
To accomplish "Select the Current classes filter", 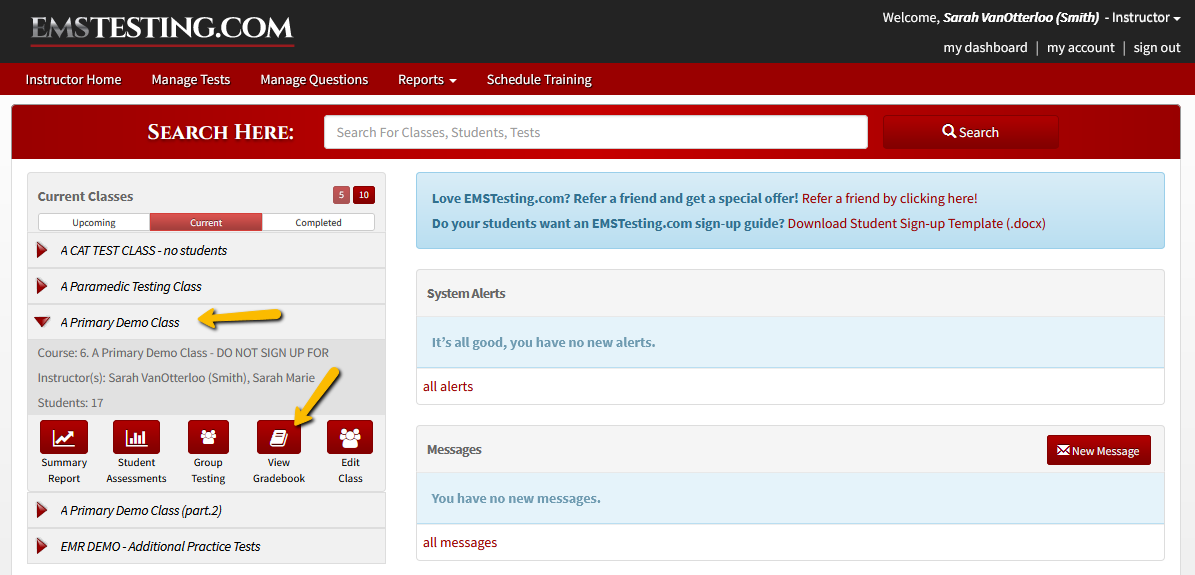I will 206,222.
